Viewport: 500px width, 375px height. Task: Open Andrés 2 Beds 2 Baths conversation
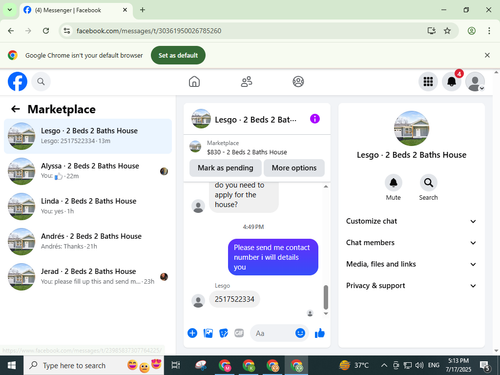(88, 241)
